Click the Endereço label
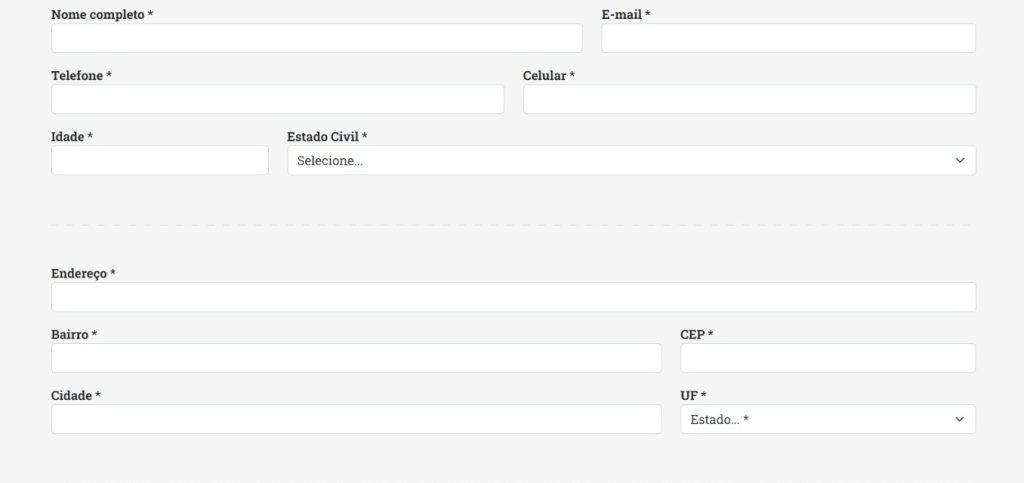The image size is (1024, 483). click(79, 273)
